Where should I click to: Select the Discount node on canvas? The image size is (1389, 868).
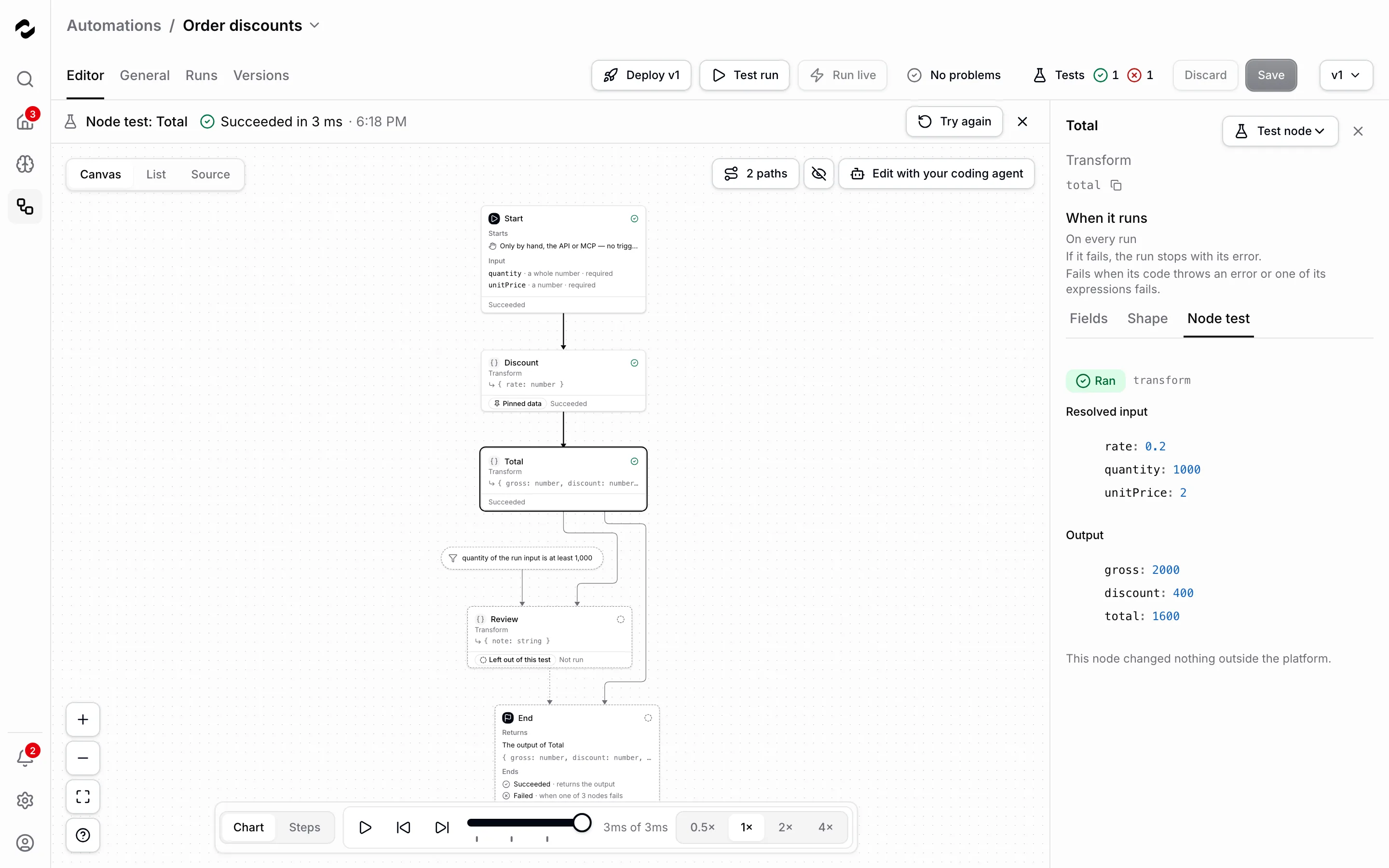click(x=563, y=380)
